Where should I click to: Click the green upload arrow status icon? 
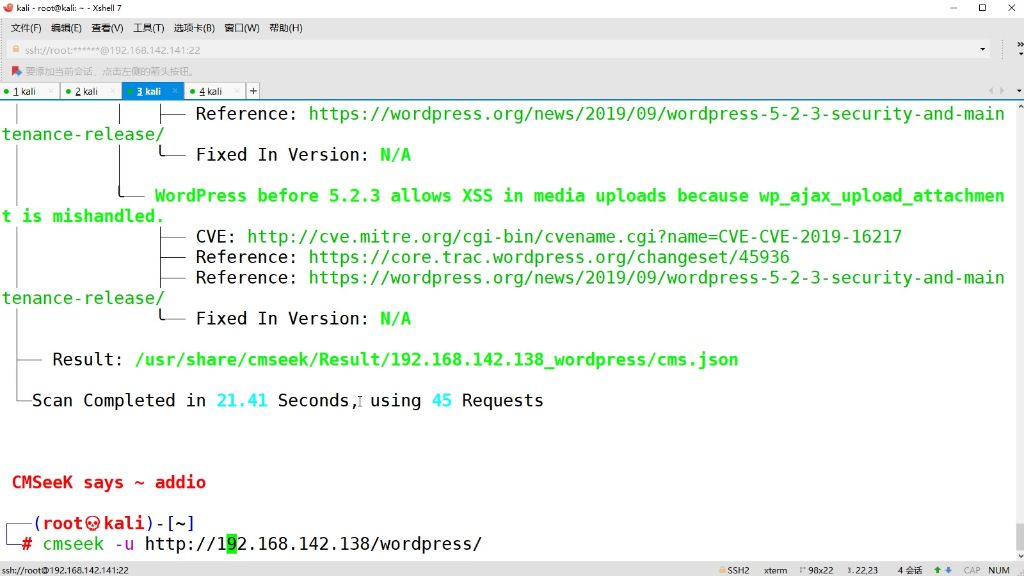pyautogui.click(x=938, y=570)
